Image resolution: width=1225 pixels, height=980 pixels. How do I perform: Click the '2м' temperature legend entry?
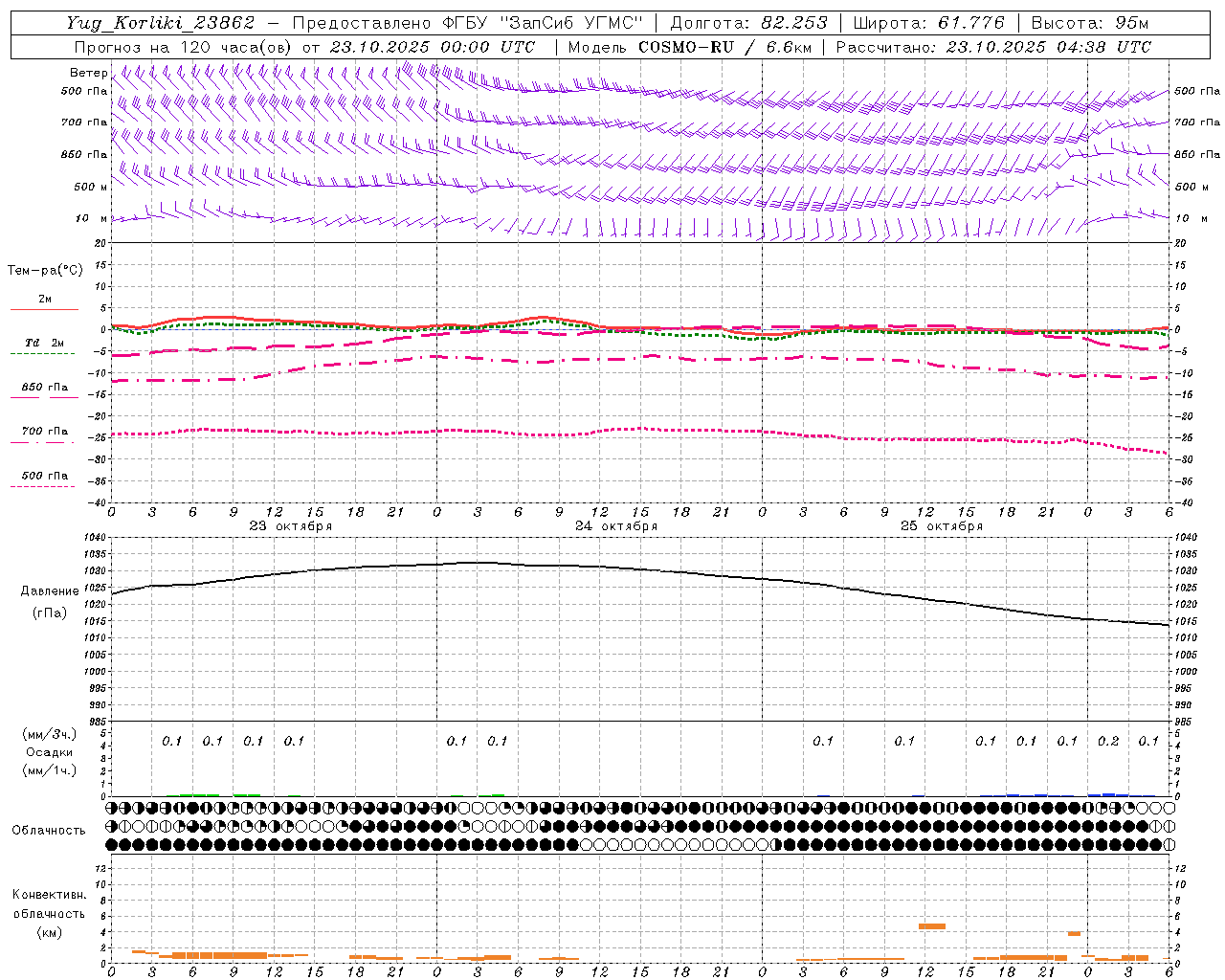point(45,299)
